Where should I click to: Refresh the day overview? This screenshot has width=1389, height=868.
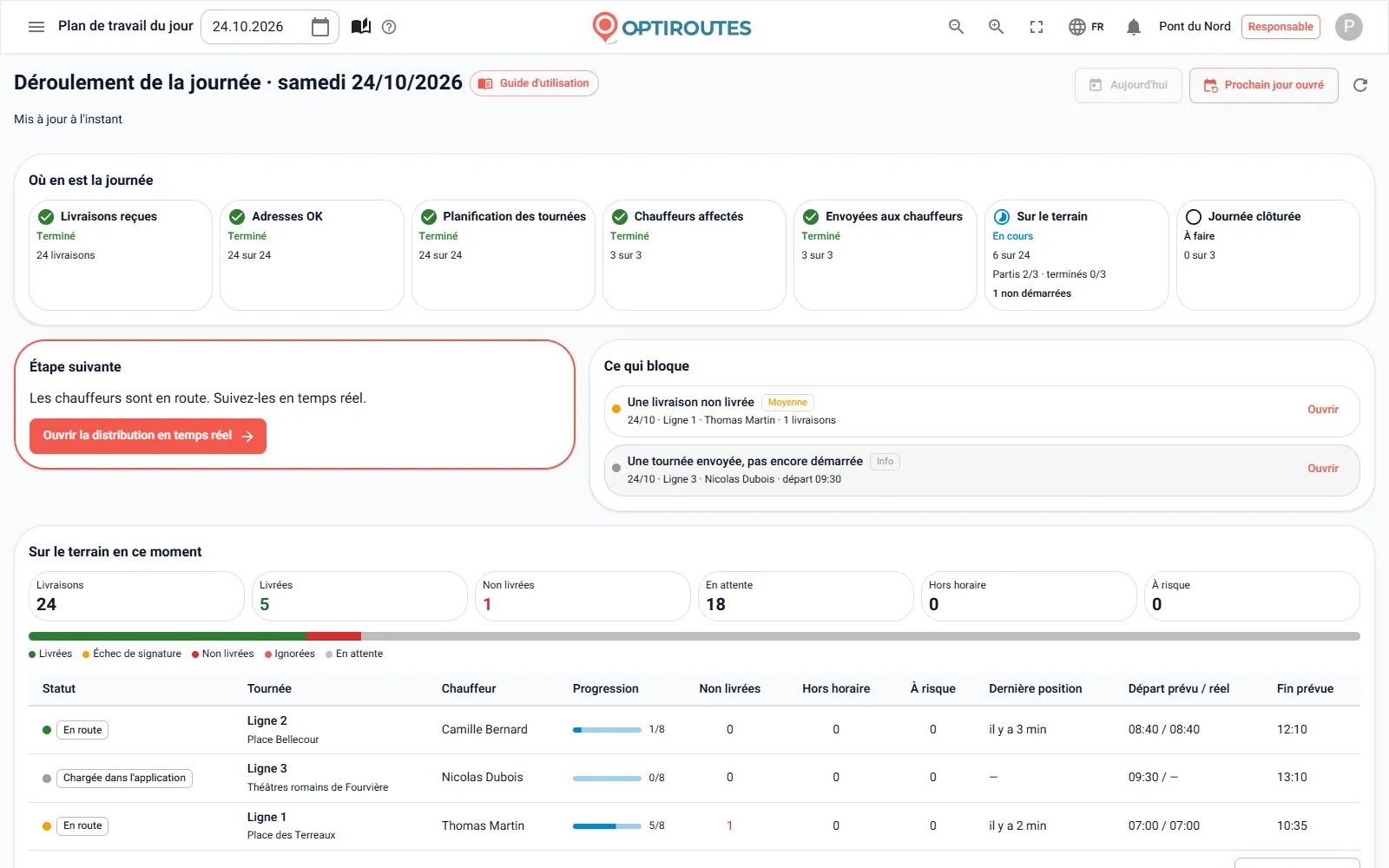1360,85
